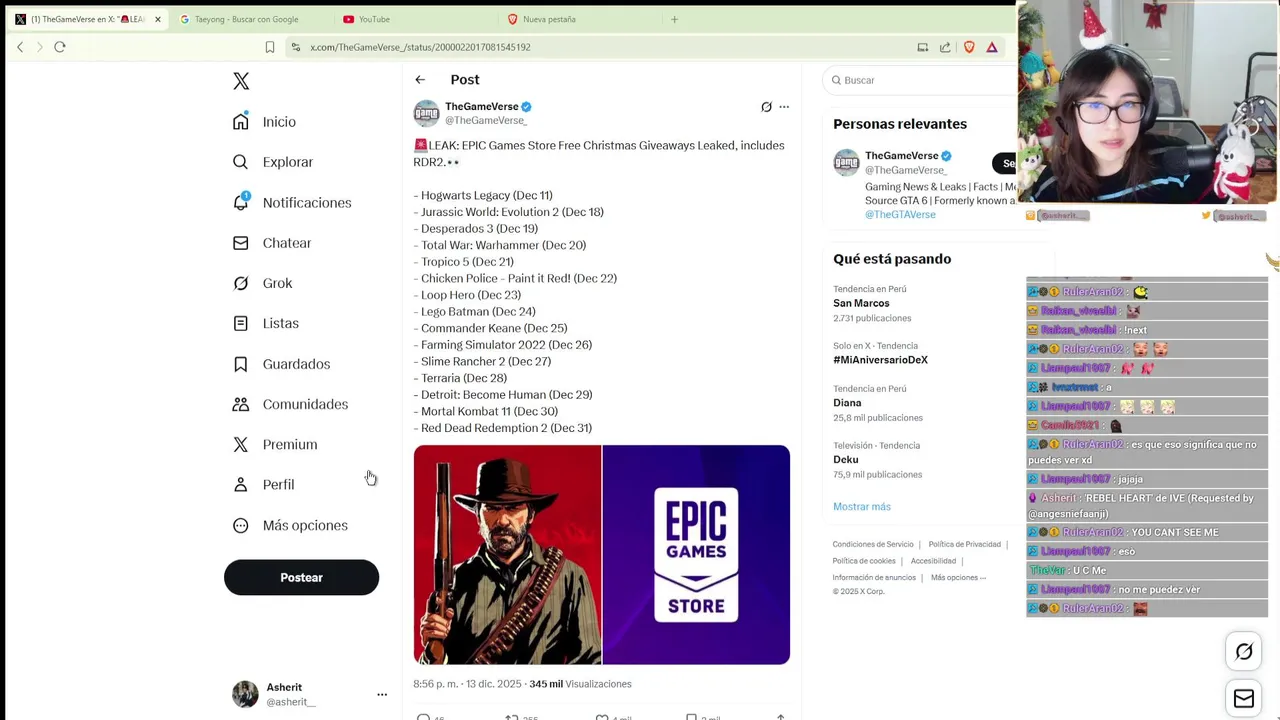1280x720 pixels.
Task: Click the Postear button
Action: pyautogui.click(x=301, y=577)
